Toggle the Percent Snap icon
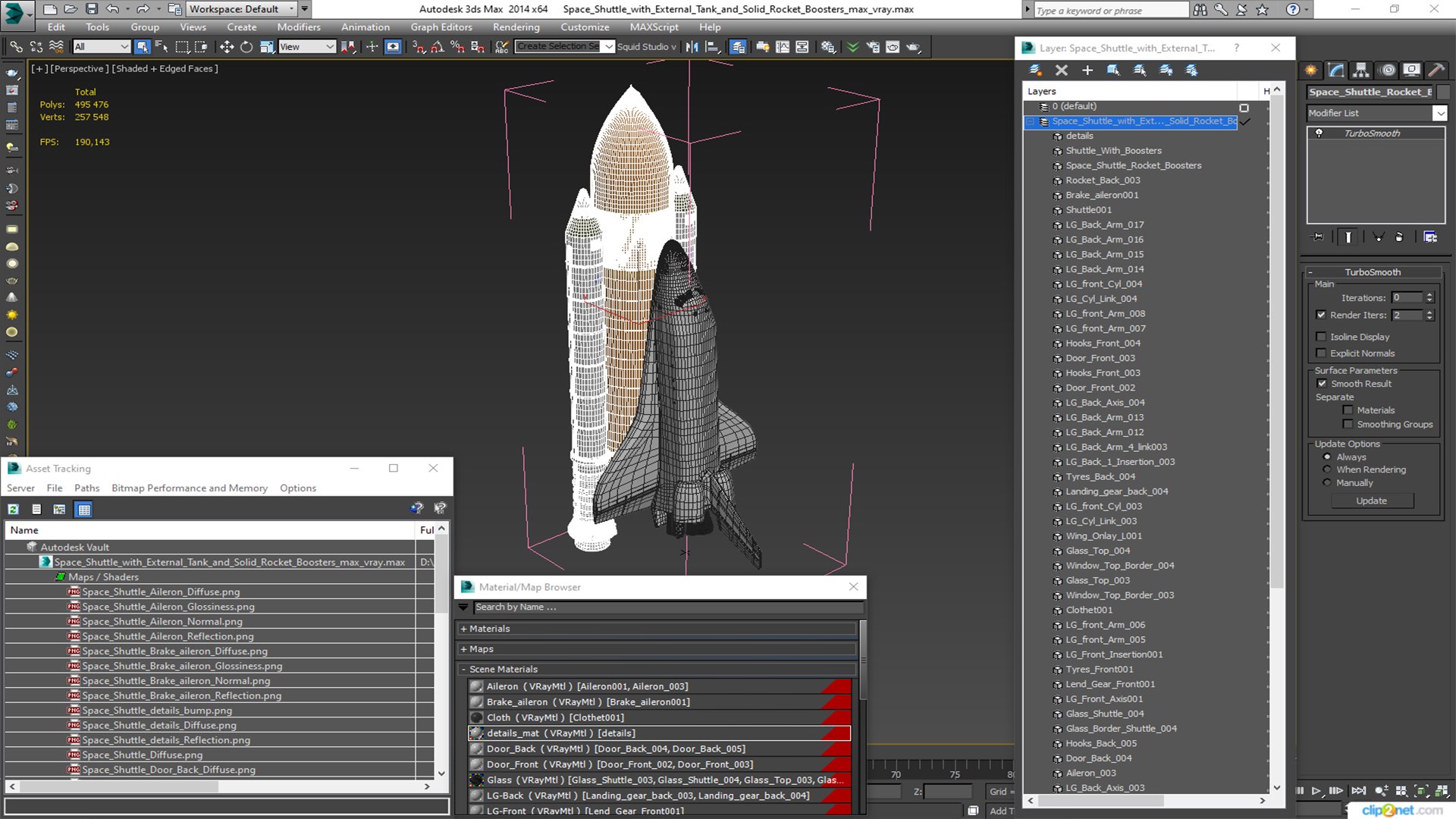This screenshot has width=1456, height=819. tap(457, 47)
